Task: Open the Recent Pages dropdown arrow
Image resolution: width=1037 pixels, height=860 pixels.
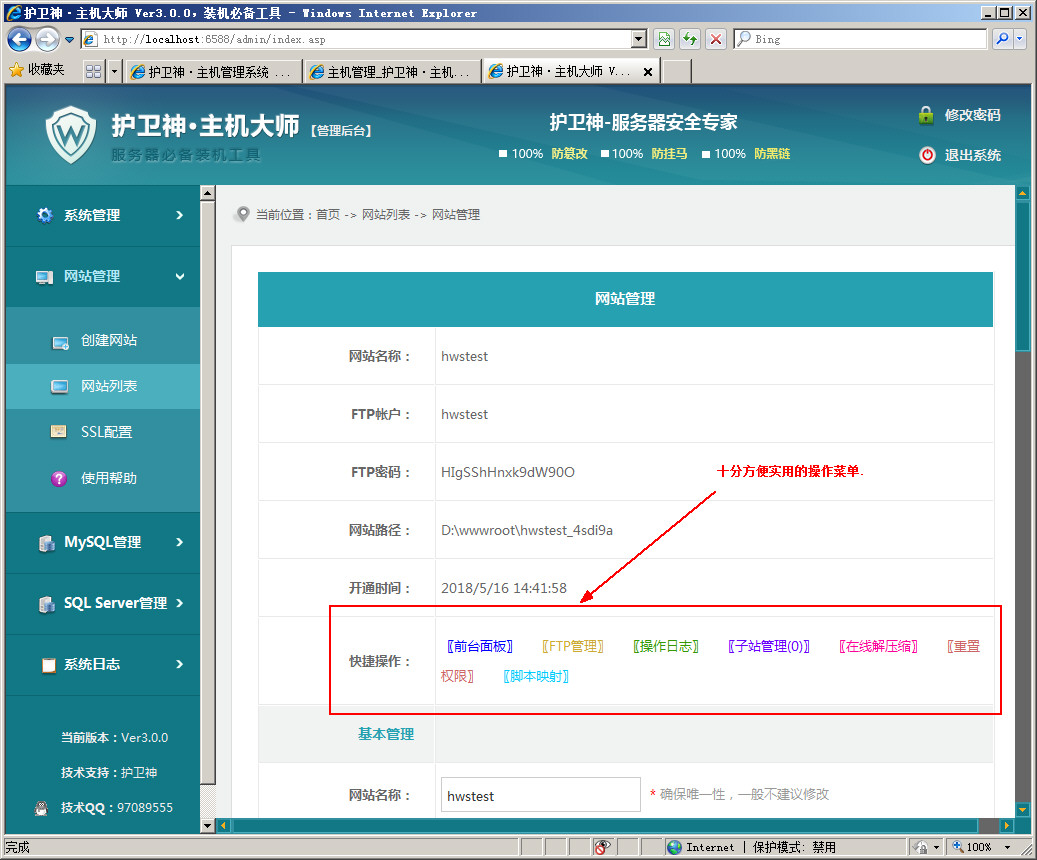Action: (69, 40)
